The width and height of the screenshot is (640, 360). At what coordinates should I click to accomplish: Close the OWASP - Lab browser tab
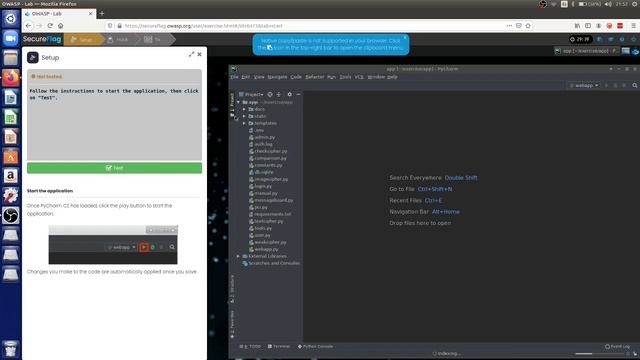pyautogui.click(x=90, y=13)
